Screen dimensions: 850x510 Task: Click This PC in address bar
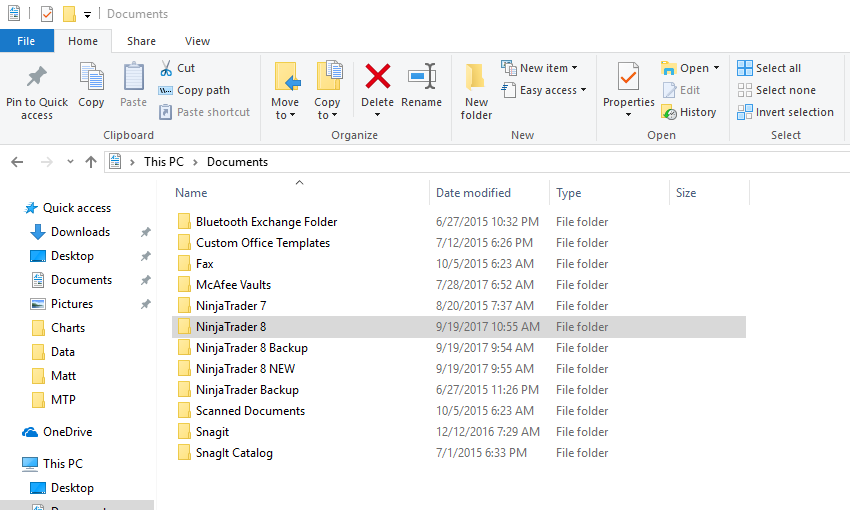164,162
